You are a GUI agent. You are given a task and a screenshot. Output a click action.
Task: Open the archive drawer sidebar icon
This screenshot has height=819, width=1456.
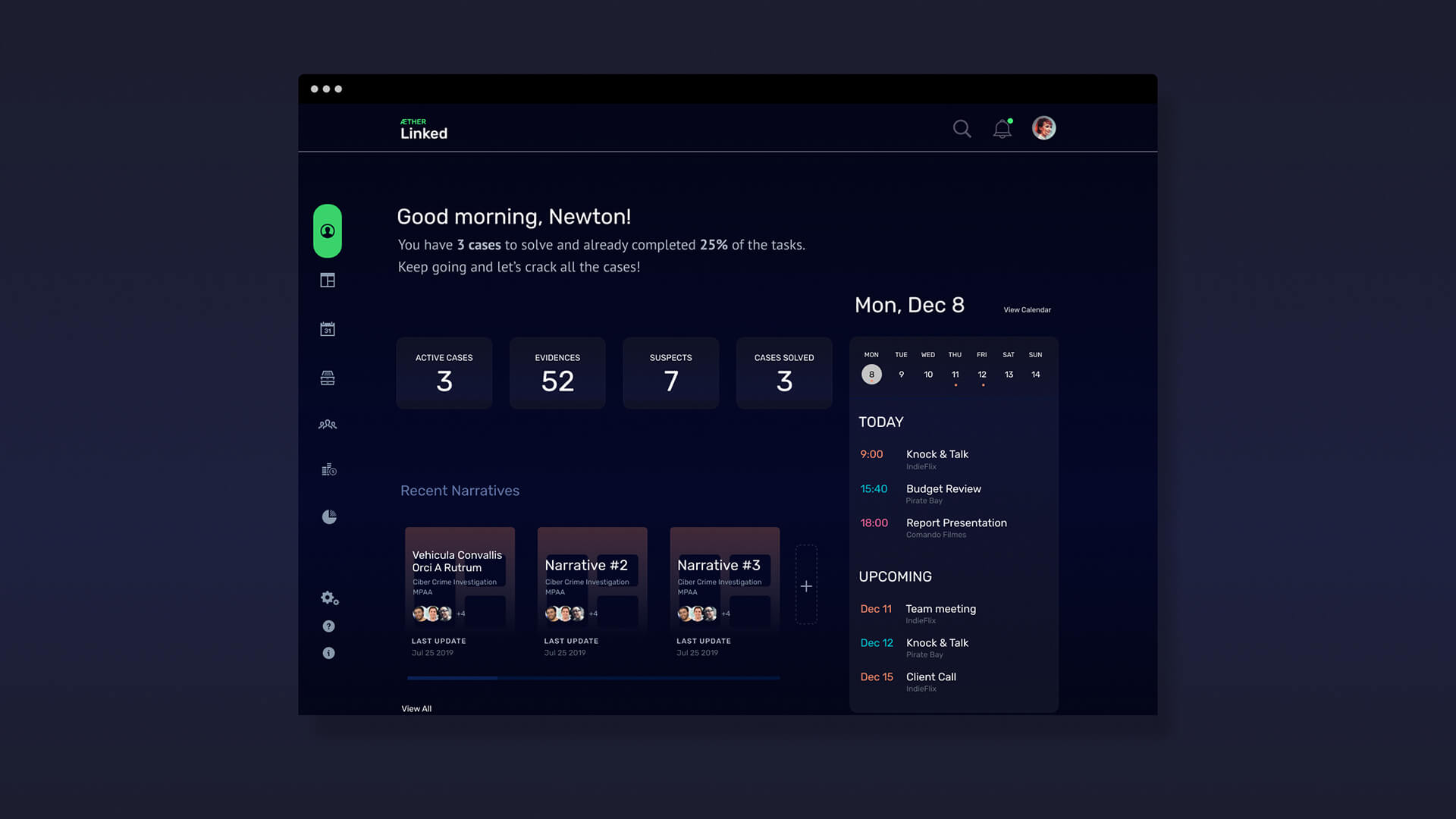click(328, 378)
